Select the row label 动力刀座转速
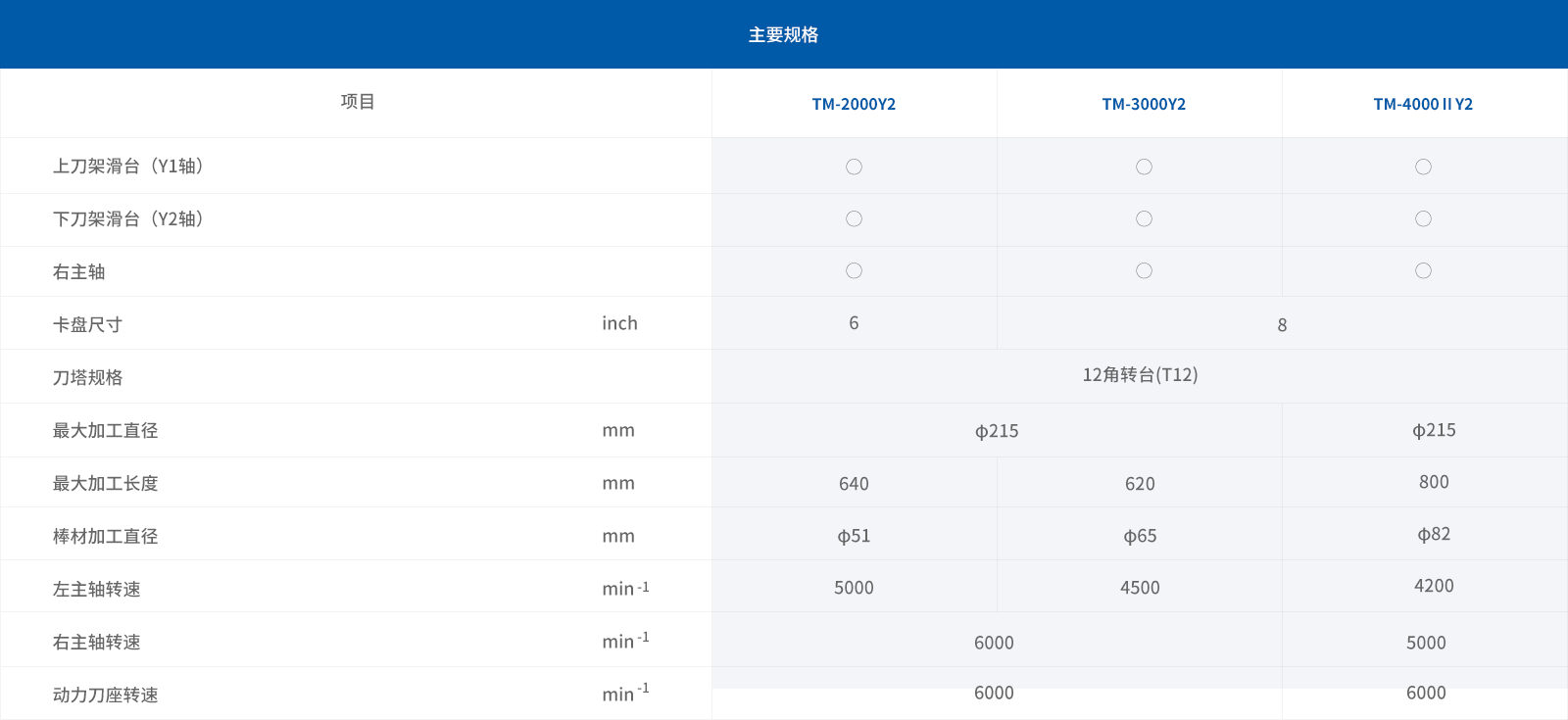 point(105,695)
